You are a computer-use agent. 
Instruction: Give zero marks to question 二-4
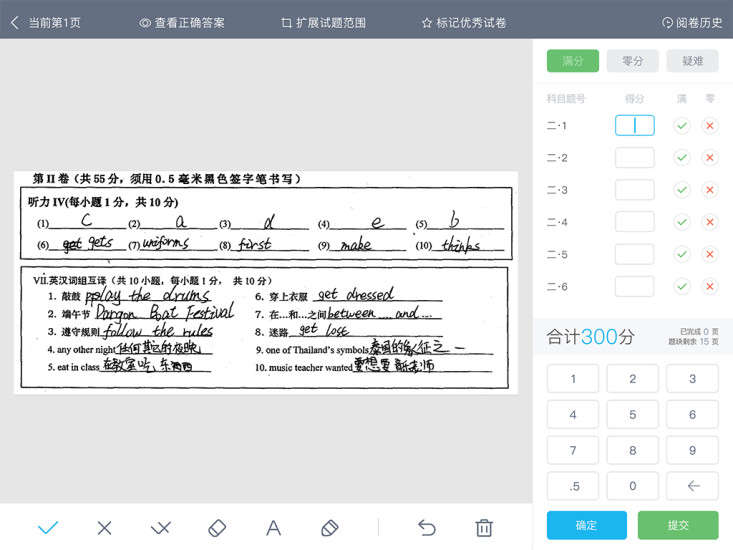pos(710,222)
